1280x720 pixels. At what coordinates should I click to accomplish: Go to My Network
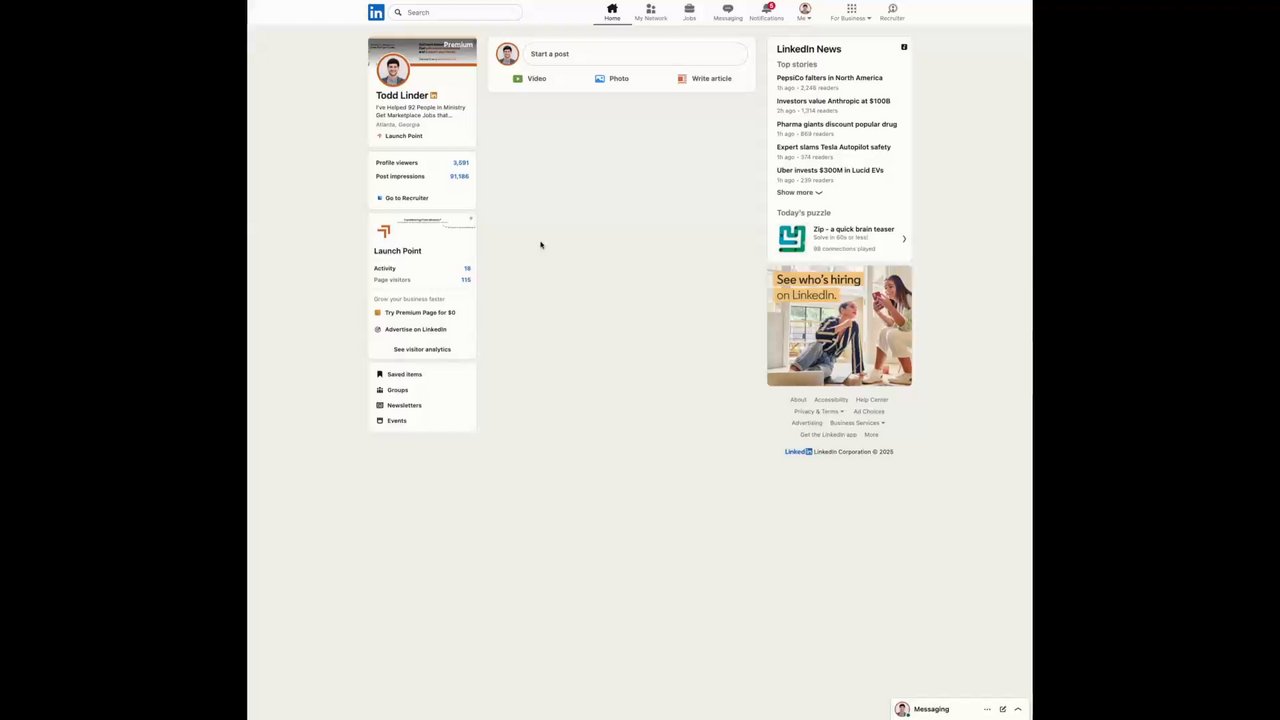tap(650, 12)
